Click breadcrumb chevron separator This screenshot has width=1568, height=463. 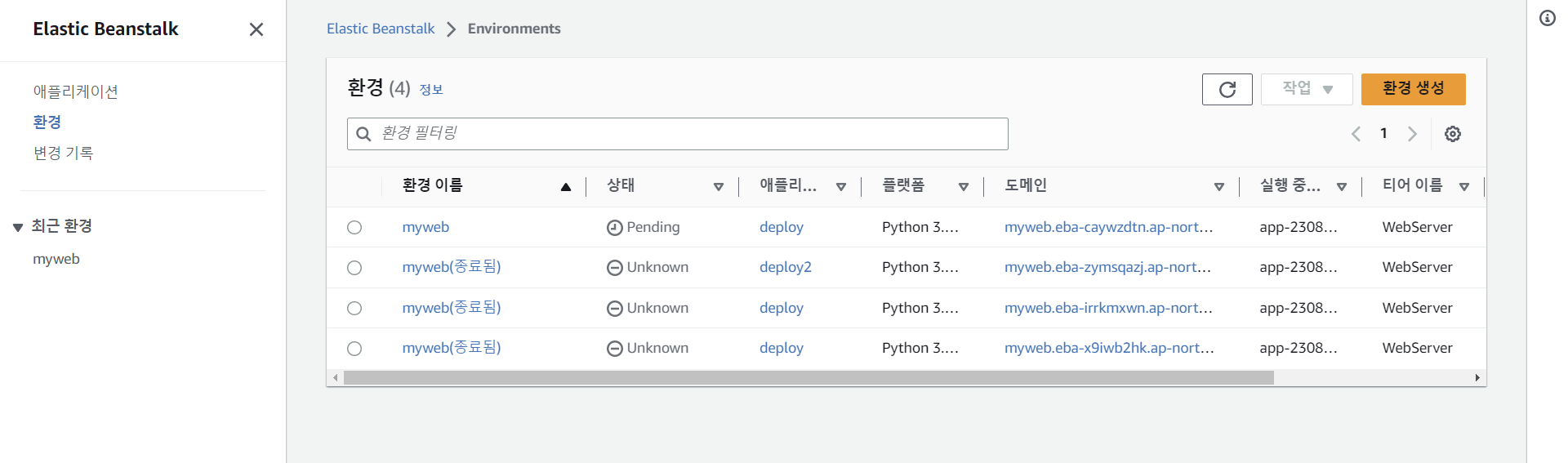pos(451,29)
